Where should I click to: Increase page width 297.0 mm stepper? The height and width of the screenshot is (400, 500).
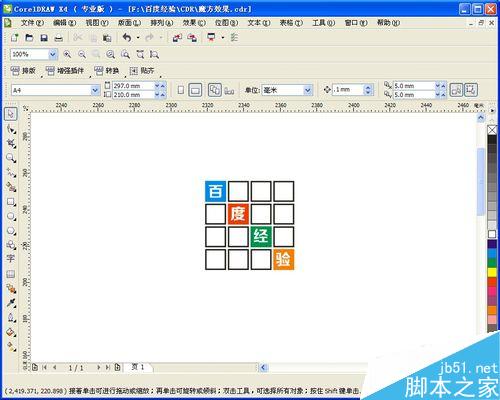tap(162, 86)
